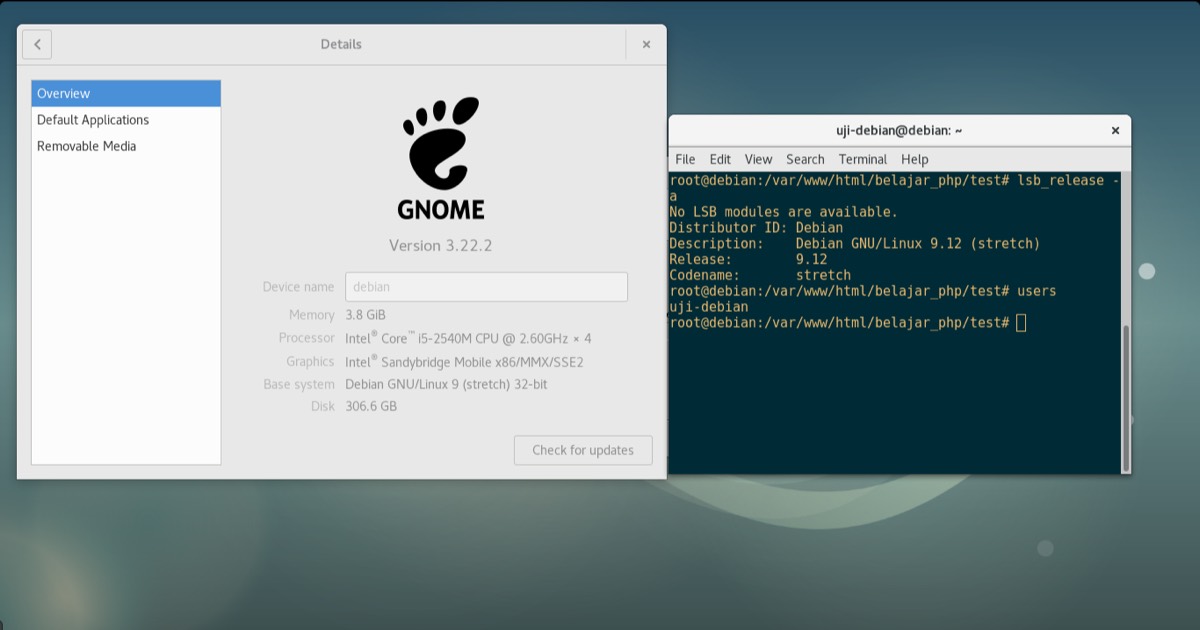The width and height of the screenshot is (1200, 630).
Task: Click the Description line in terminal
Action: pos(855,243)
